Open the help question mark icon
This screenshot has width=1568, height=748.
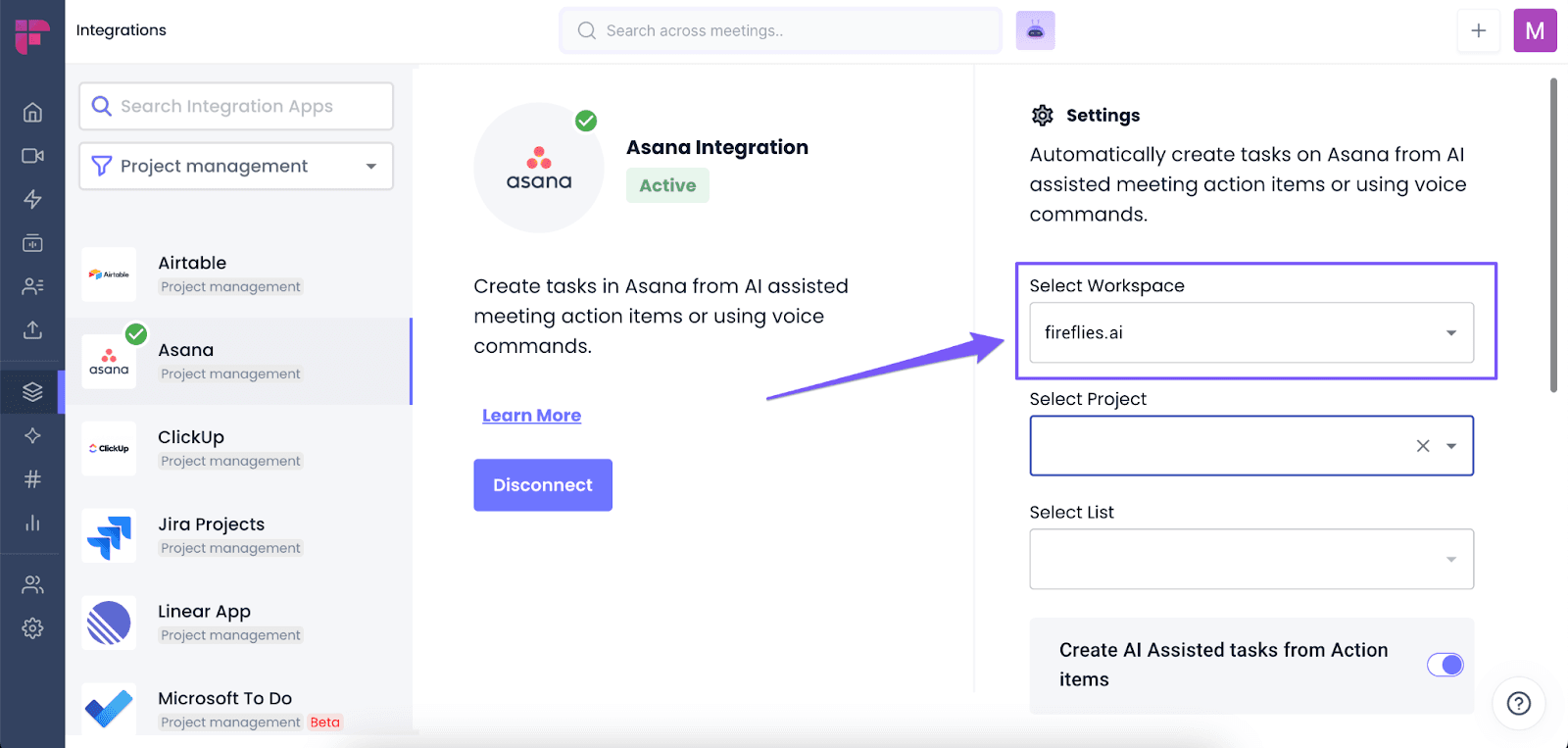tap(1519, 703)
